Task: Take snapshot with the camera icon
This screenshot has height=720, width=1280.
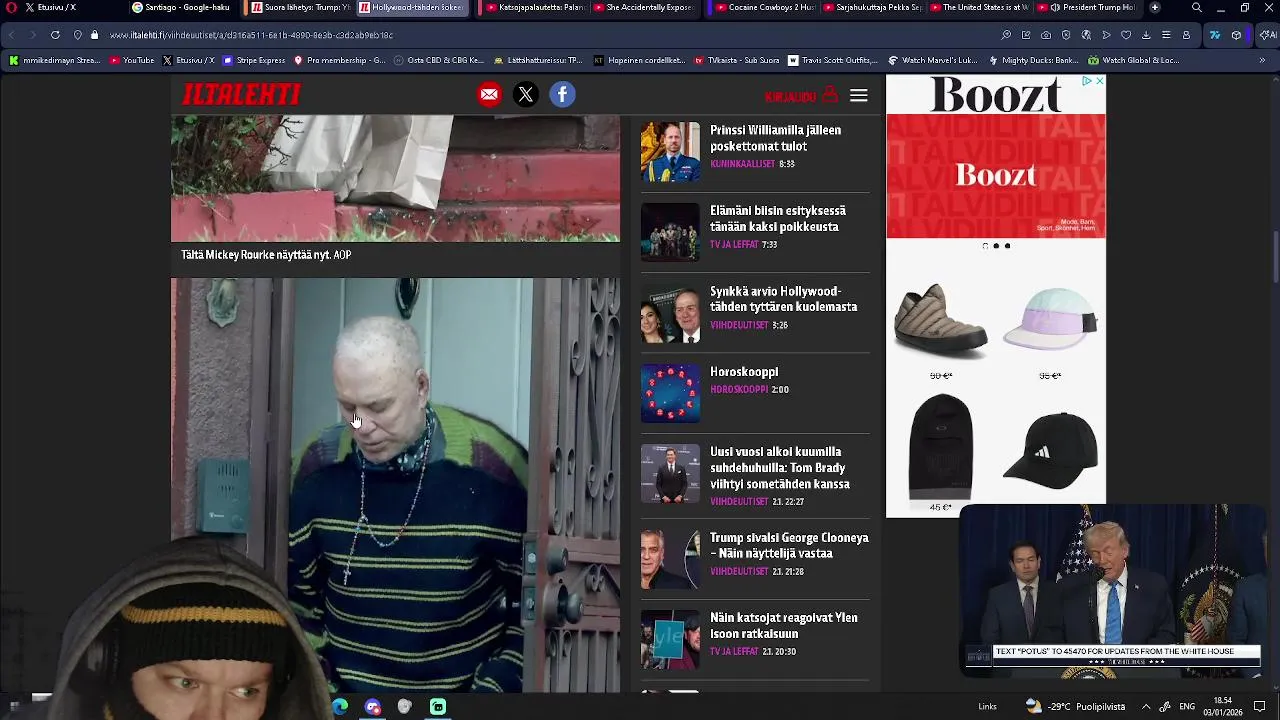Action: (x=1046, y=35)
